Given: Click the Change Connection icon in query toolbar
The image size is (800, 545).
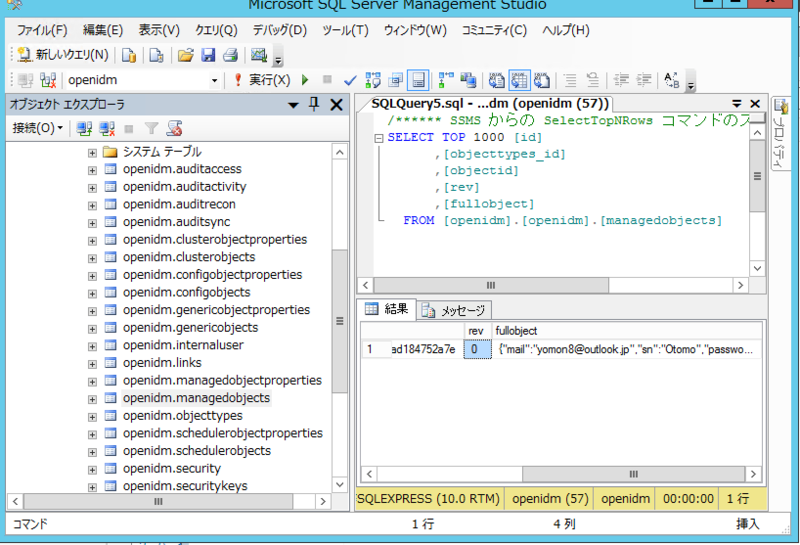Looking at the screenshot, I should [x=48, y=80].
